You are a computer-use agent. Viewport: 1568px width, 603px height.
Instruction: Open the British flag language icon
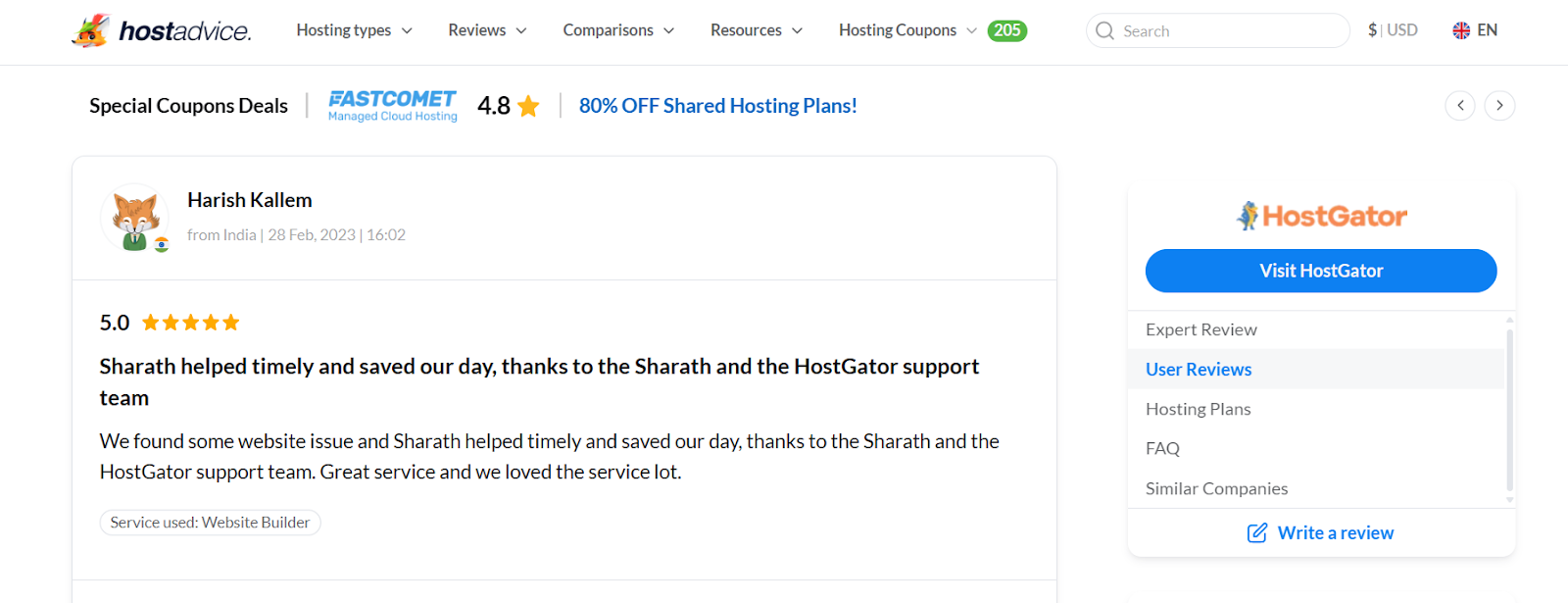coord(1461,29)
